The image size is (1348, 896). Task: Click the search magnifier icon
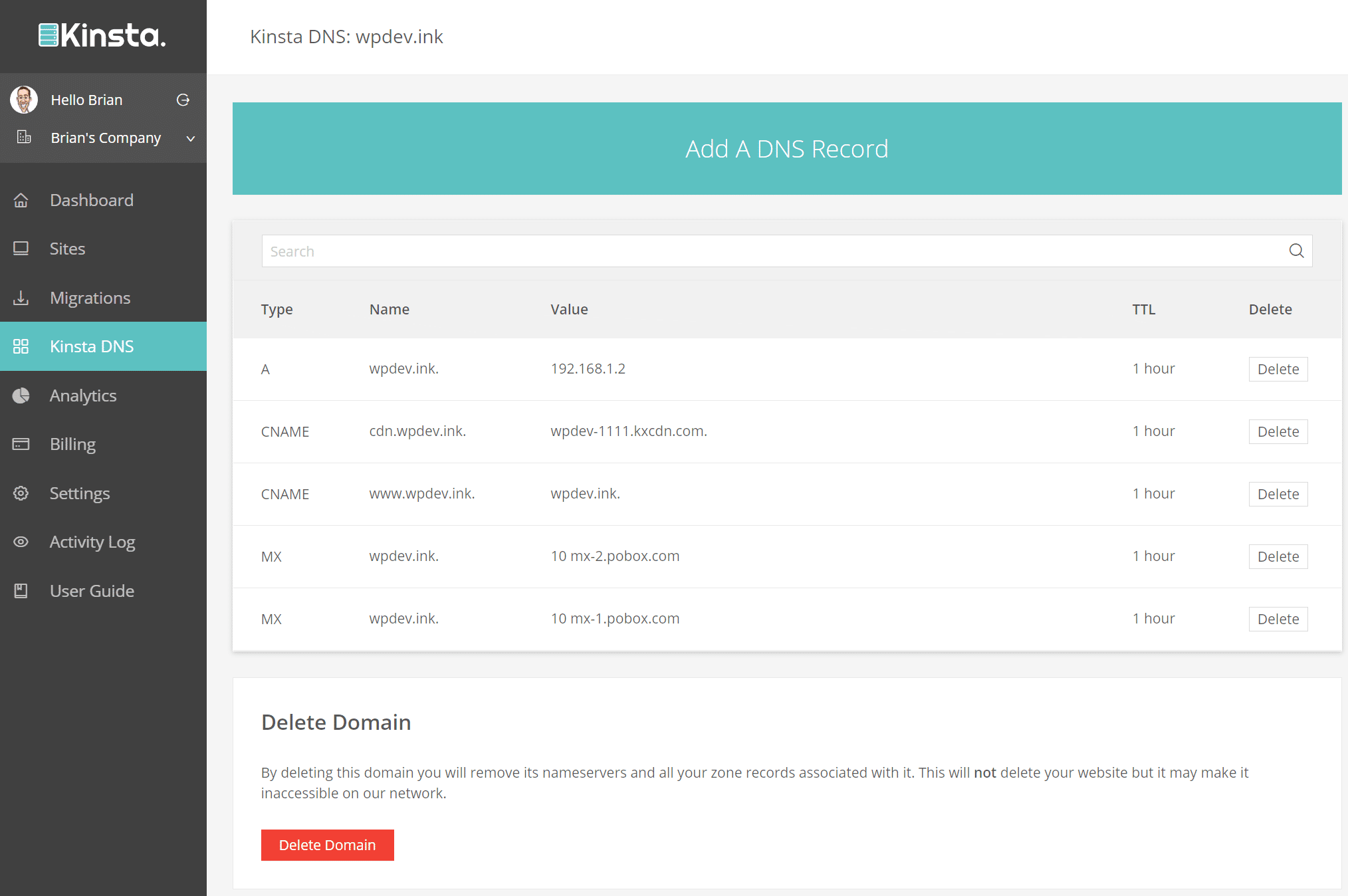[x=1296, y=251]
